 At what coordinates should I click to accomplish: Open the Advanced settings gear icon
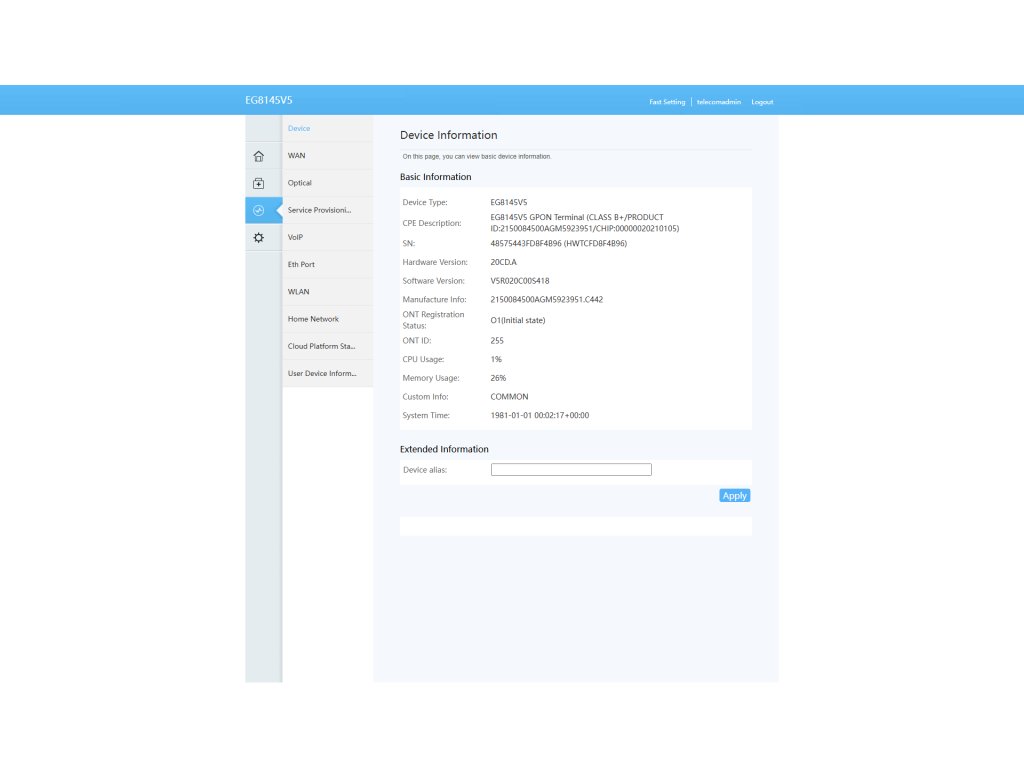pyautogui.click(x=258, y=237)
